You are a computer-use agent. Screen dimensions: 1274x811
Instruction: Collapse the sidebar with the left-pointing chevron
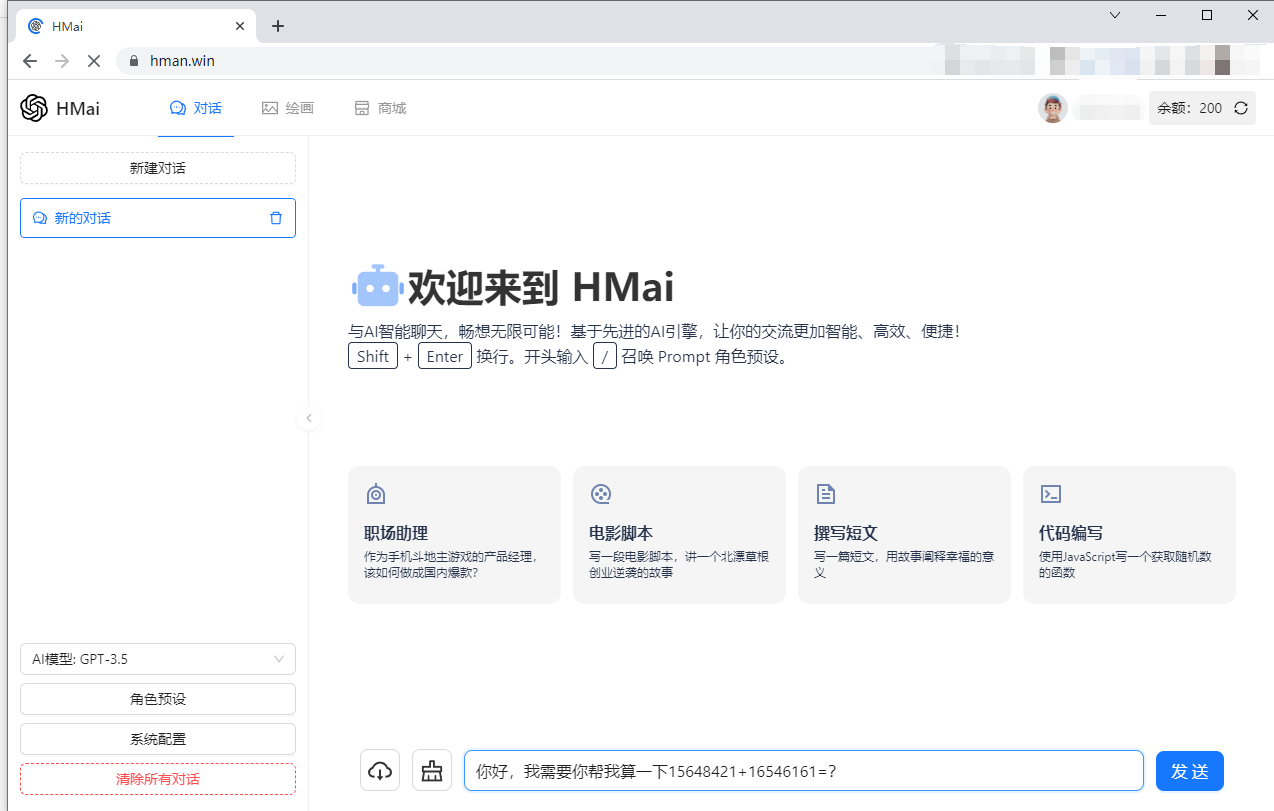309,418
